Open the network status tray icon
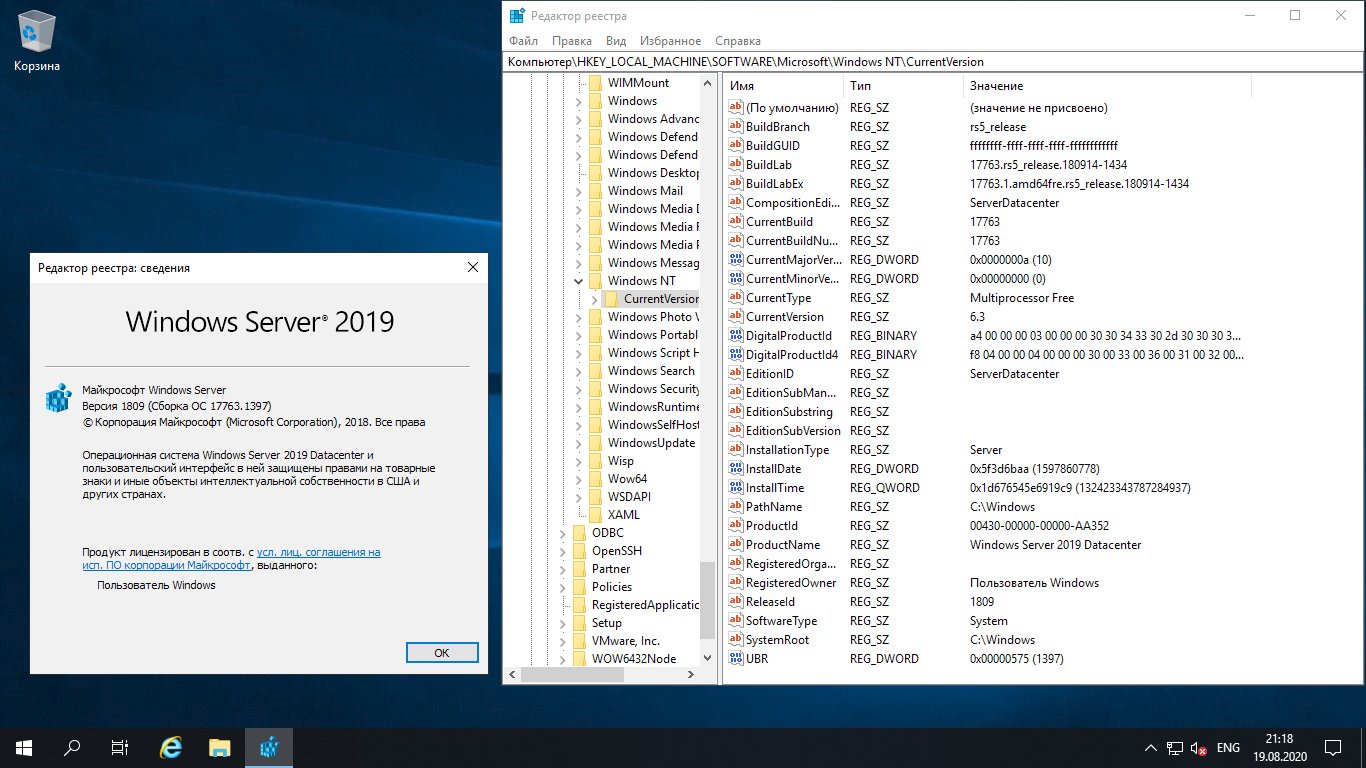Viewport: 1366px width, 768px height. pyautogui.click(x=1176, y=748)
